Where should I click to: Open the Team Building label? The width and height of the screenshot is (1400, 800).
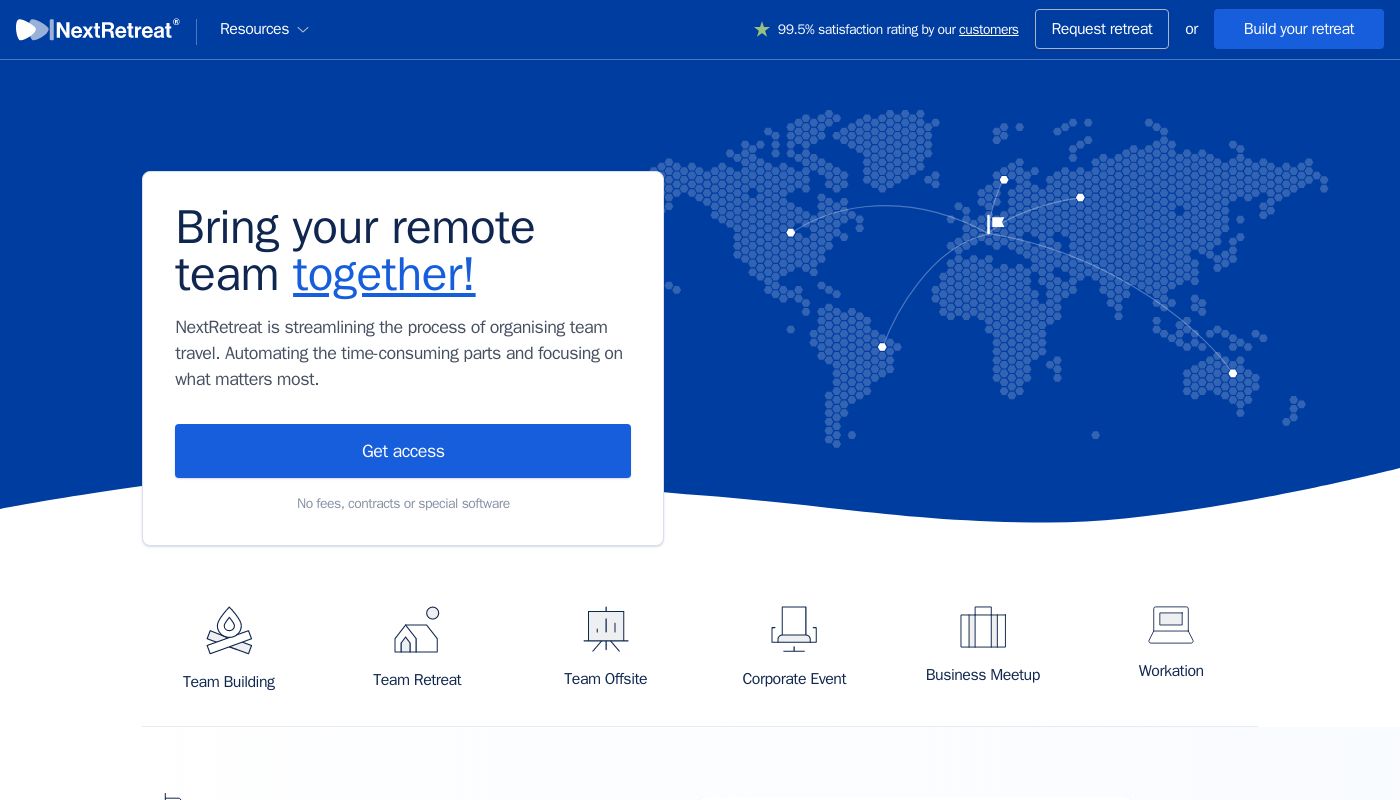229,682
